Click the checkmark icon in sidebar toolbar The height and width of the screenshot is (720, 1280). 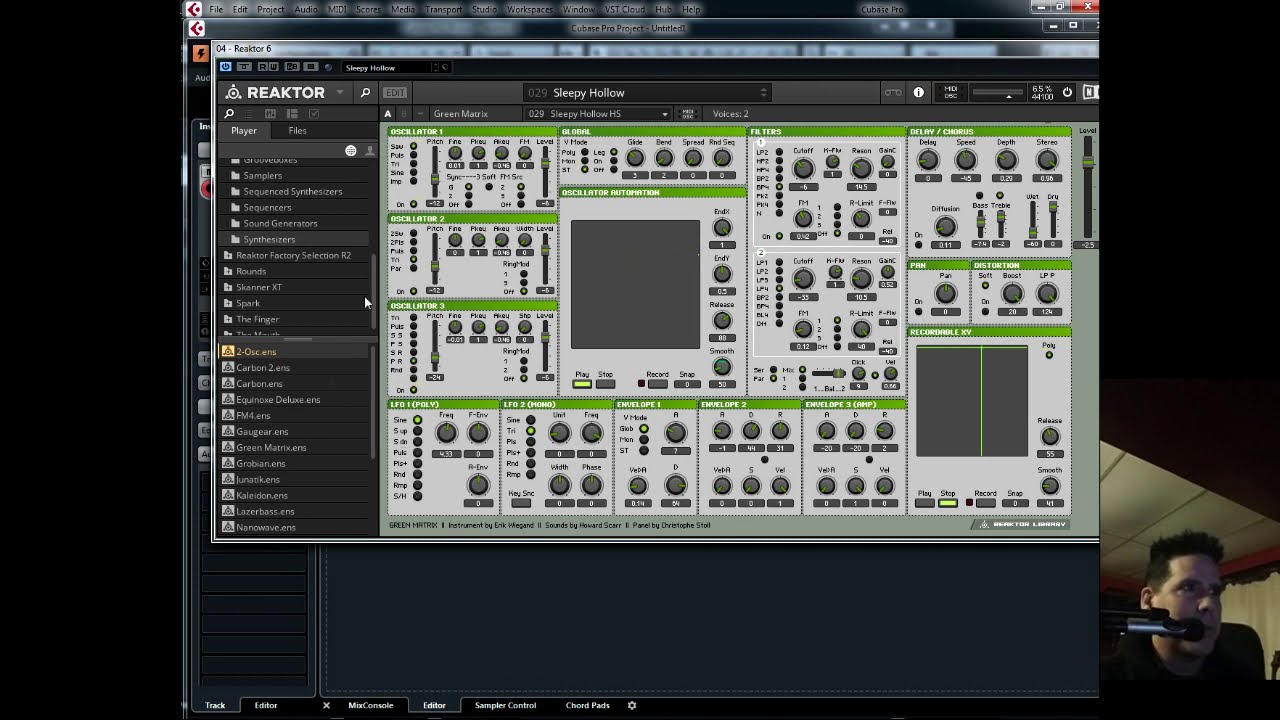pyautogui.click(x=314, y=114)
